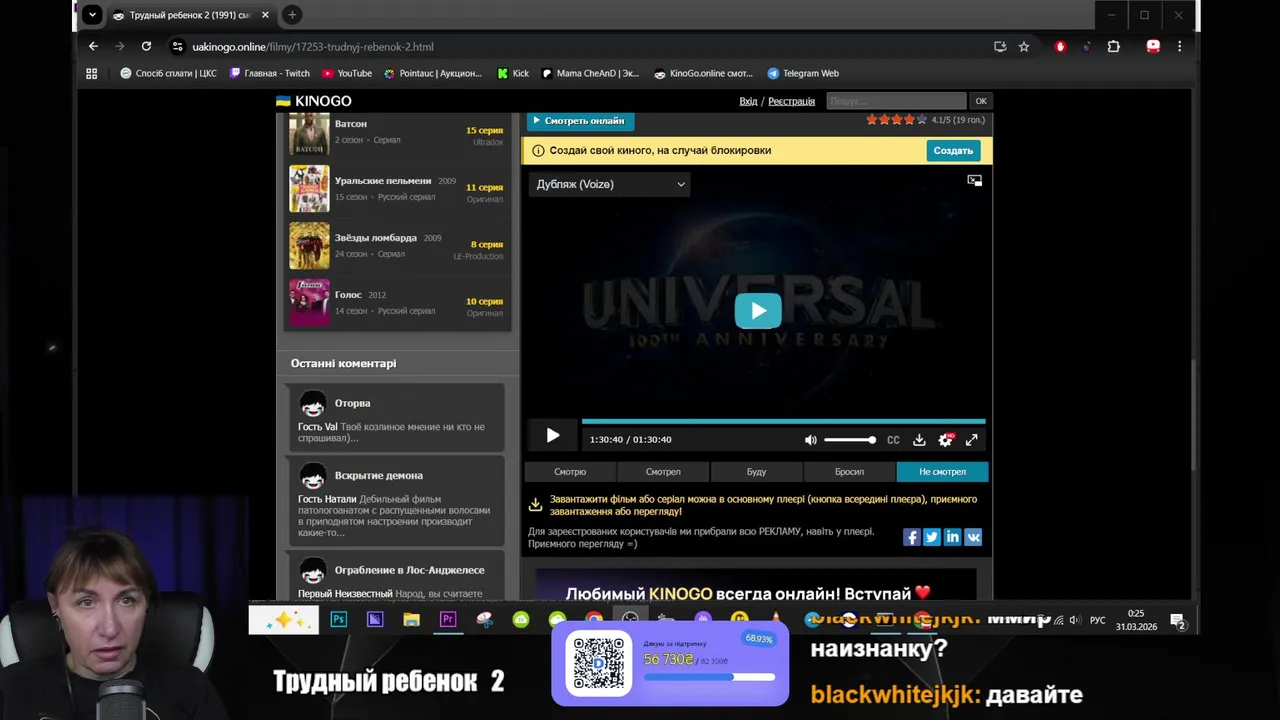Click the Смотреть онлайн tab button

point(579,121)
